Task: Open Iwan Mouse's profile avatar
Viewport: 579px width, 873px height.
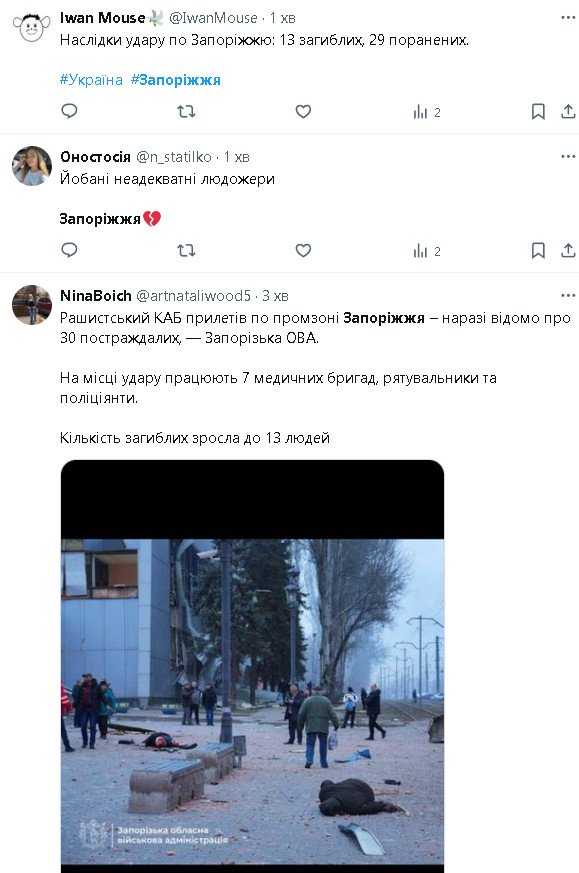Action: 32,27
